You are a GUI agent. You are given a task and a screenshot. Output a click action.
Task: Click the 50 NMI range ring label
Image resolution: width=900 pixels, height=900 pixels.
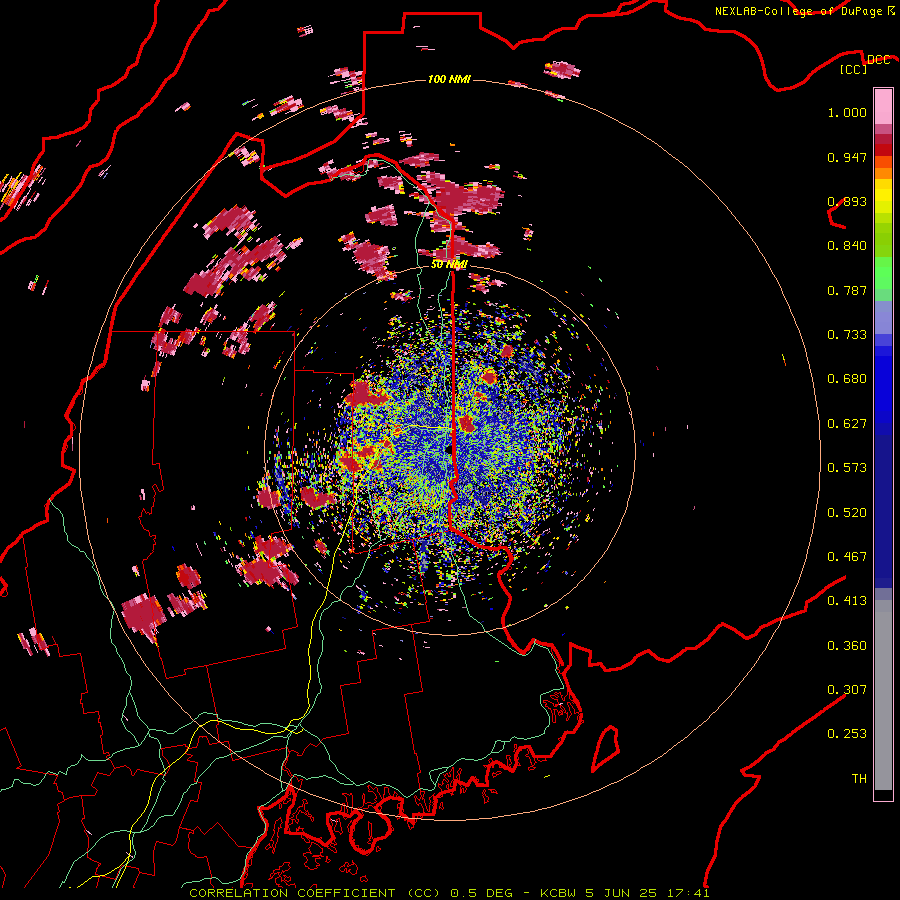(x=449, y=264)
